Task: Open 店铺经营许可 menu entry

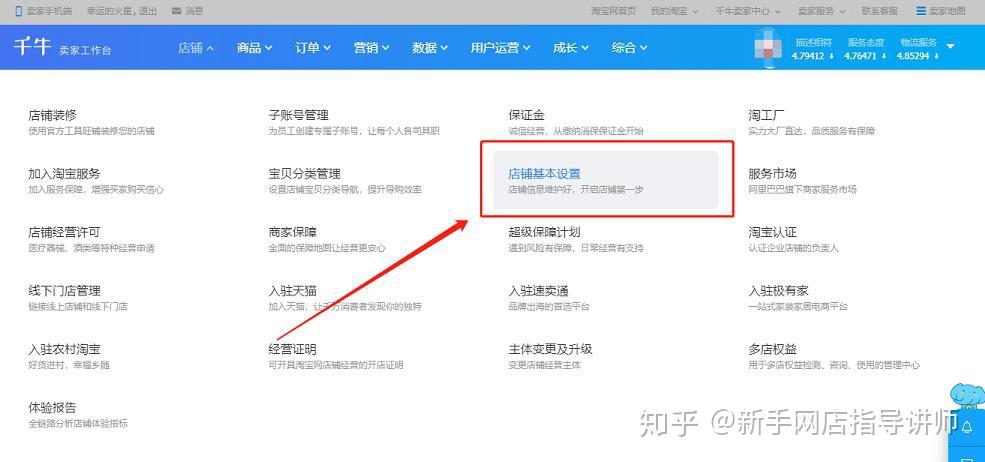Action: tap(91, 239)
